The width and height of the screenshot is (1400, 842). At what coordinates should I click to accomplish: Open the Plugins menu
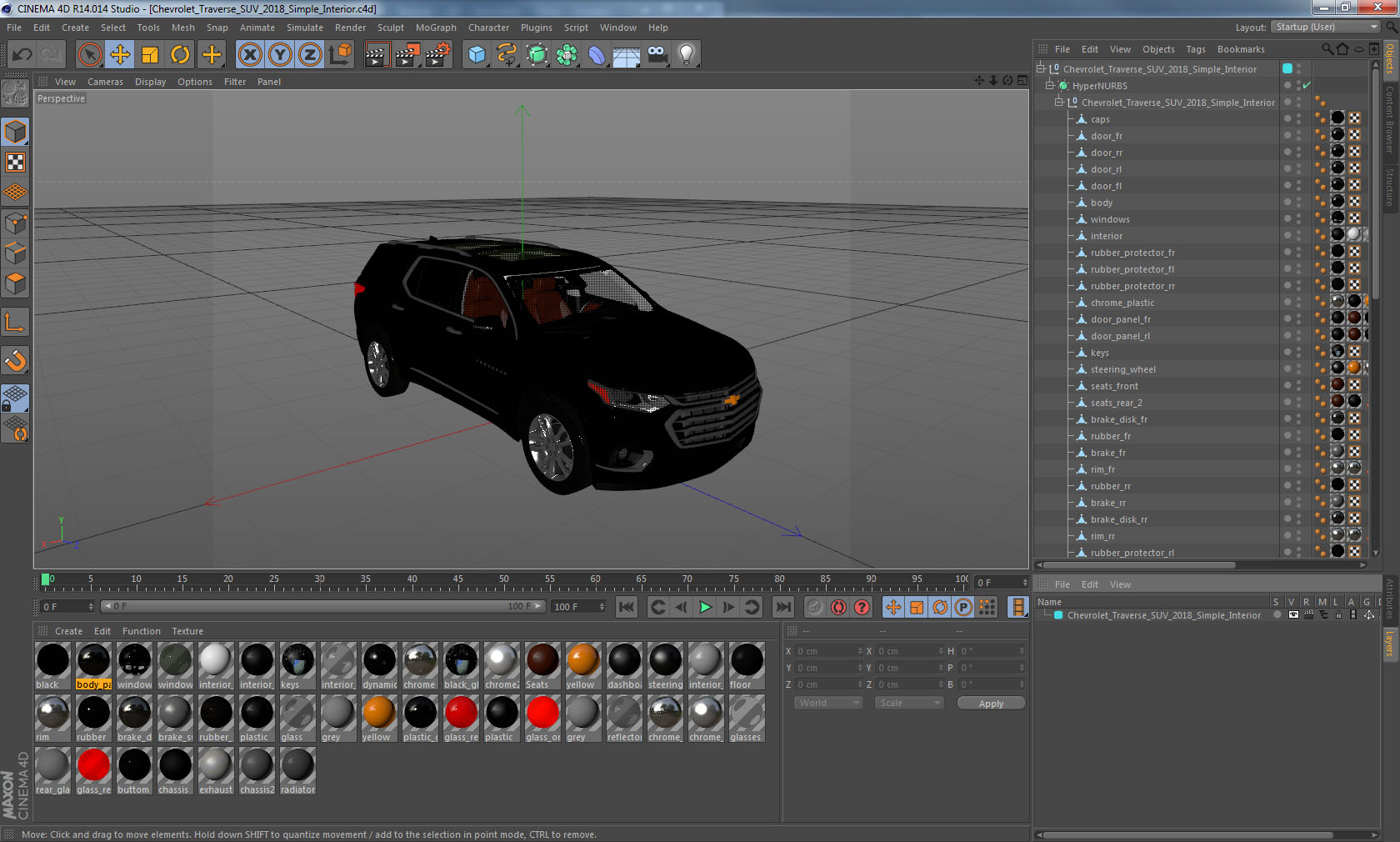tap(536, 28)
